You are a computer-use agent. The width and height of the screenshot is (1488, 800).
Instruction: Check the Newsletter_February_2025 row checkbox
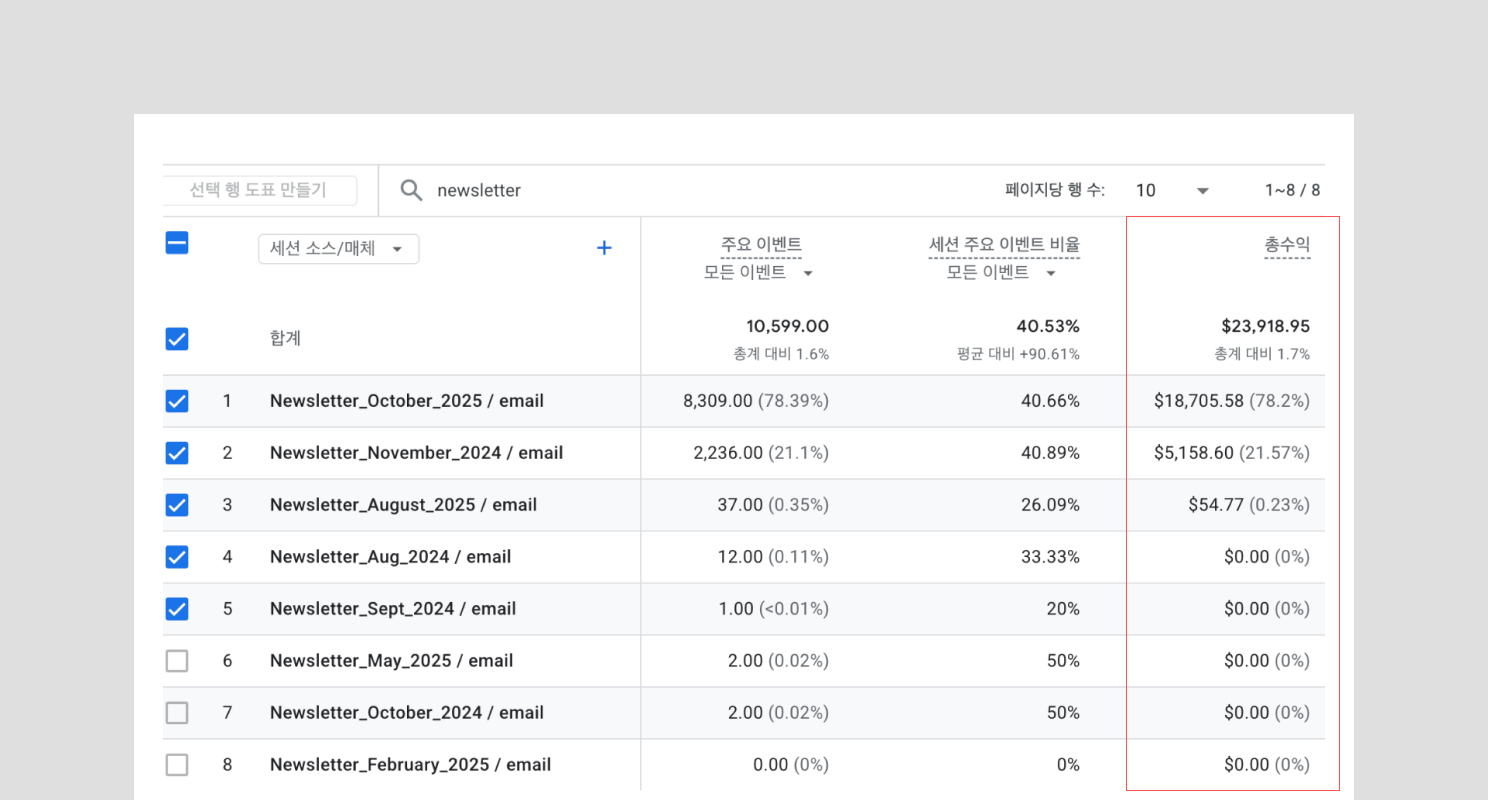coord(177,765)
